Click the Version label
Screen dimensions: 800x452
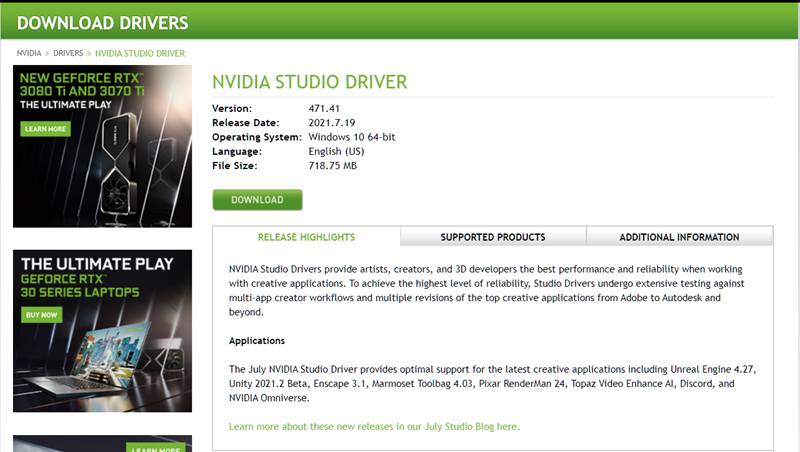(x=232, y=108)
